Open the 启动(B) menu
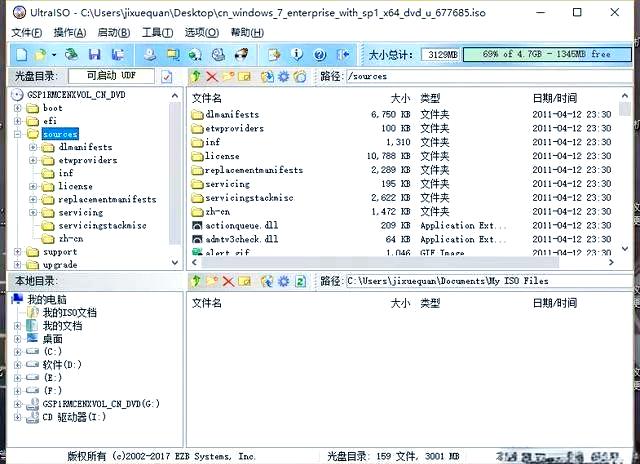The height and width of the screenshot is (464, 640). tap(114, 32)
